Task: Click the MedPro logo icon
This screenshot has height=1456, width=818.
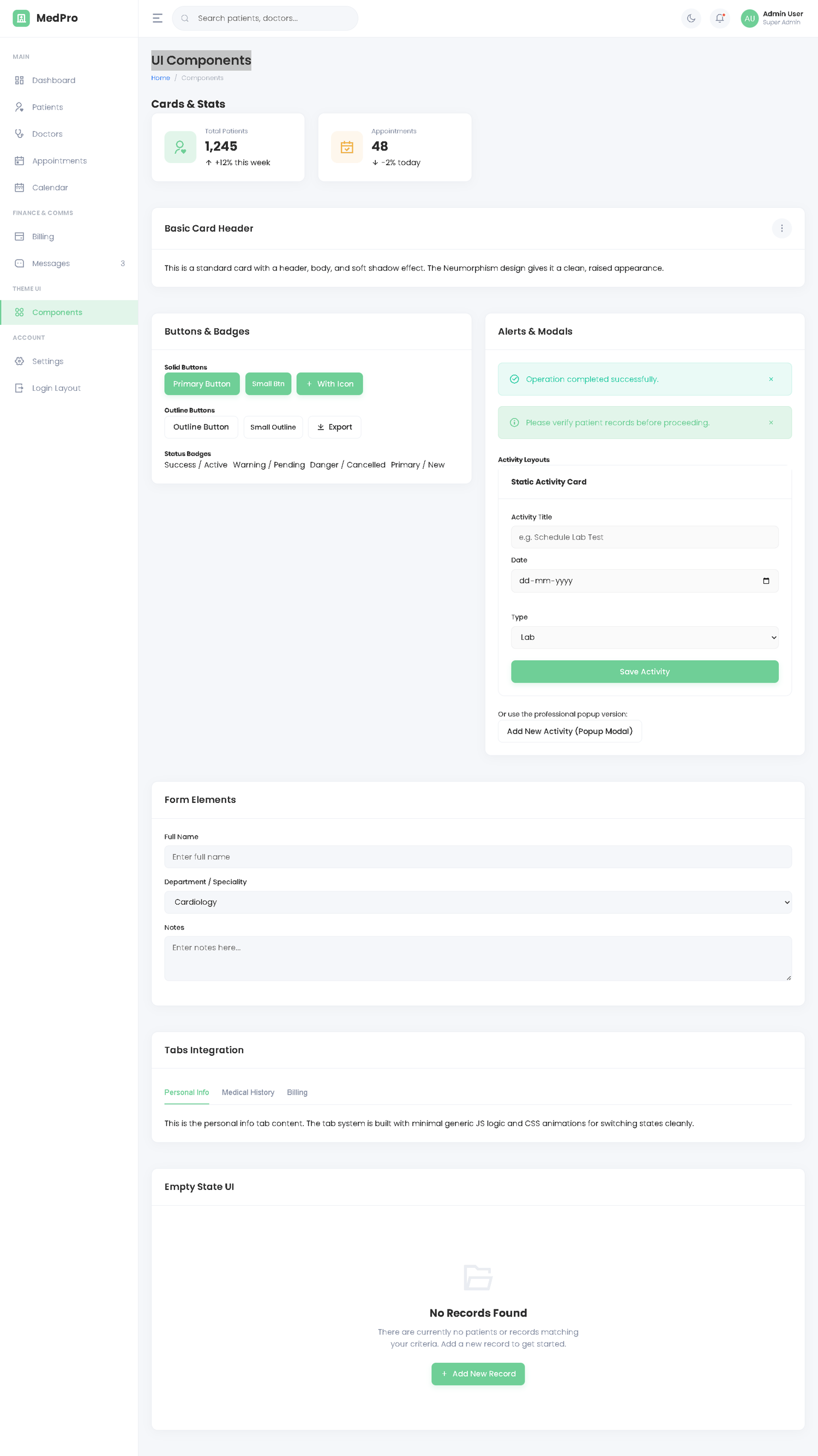Action: click(21, 18)
